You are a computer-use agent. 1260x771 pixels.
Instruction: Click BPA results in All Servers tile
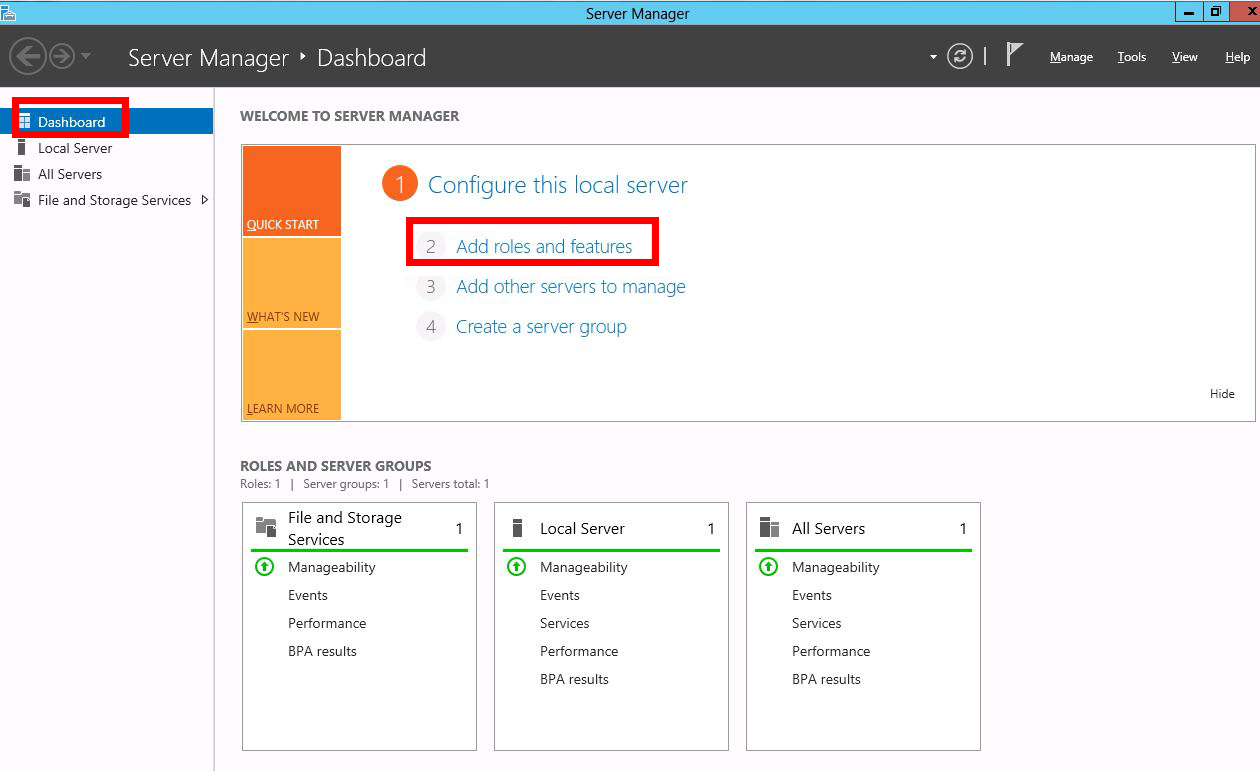[x=826, y=679]
